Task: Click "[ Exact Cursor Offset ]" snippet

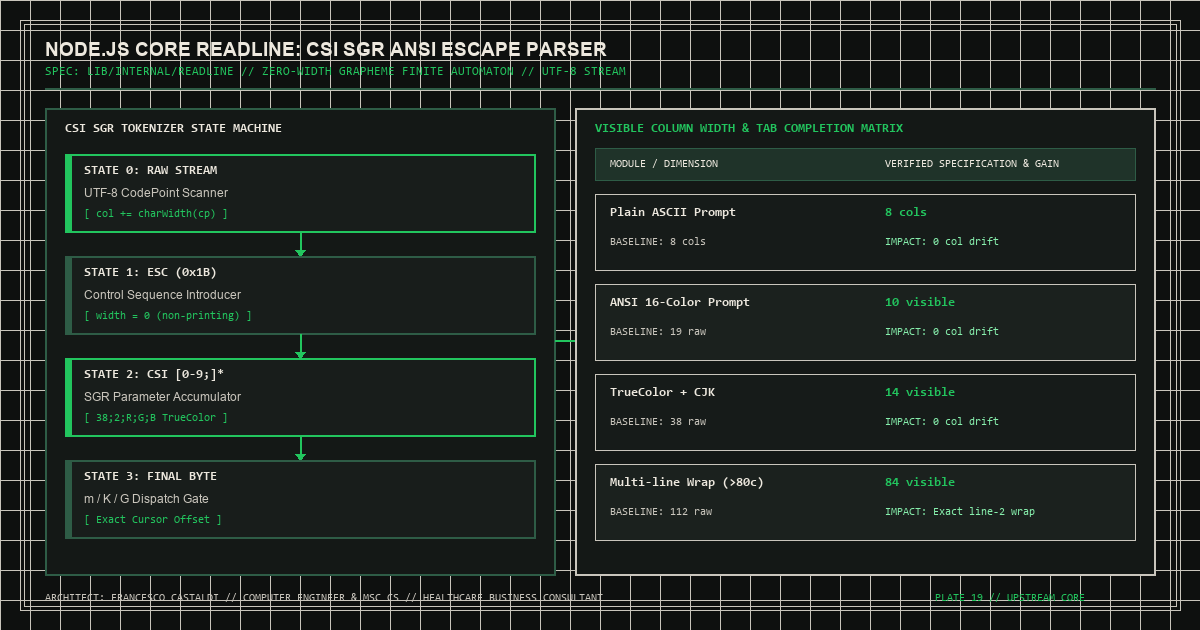Action: tap(153, 520)
